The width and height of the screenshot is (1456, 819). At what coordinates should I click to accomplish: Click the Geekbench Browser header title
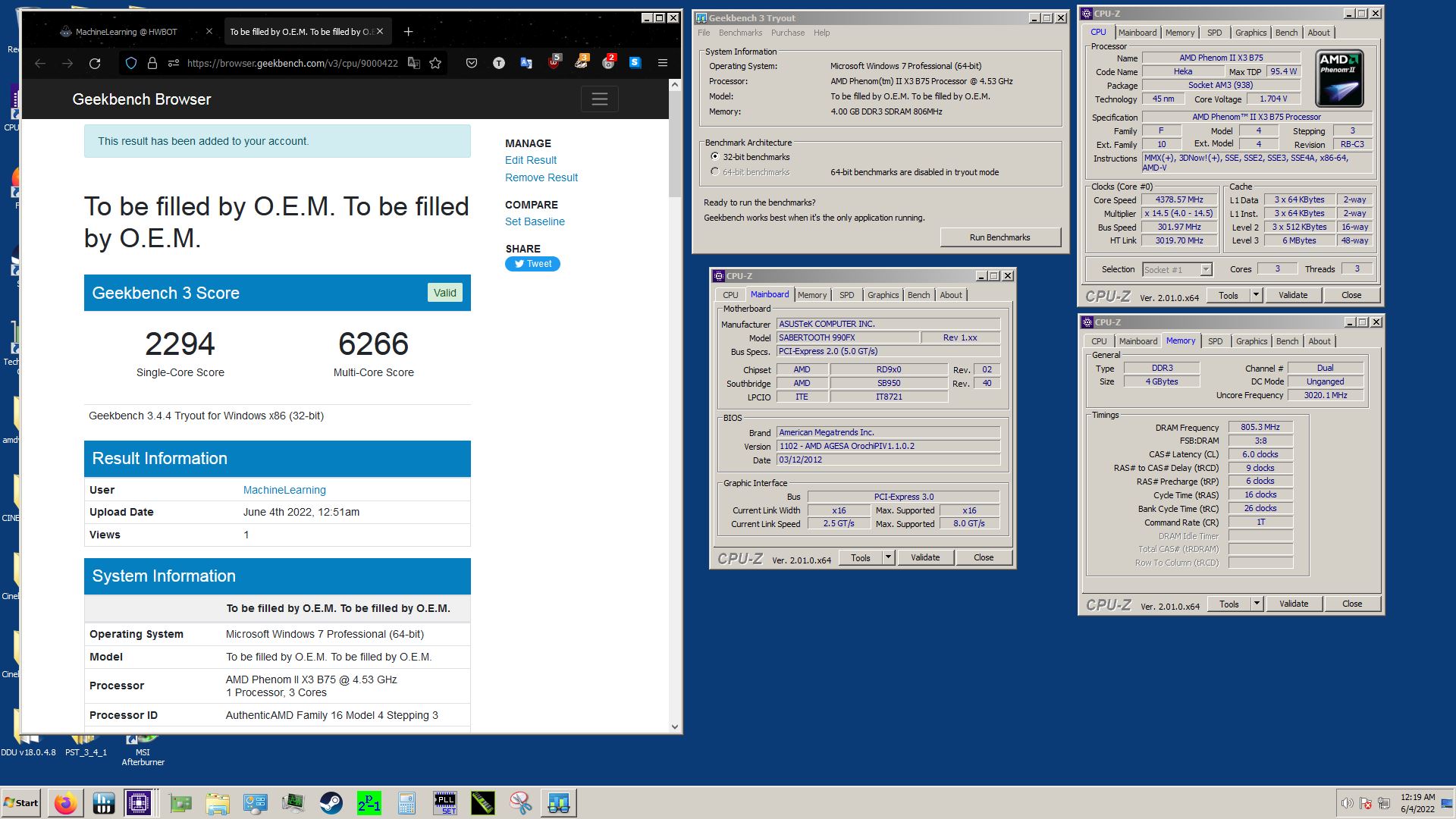tap(142, 100)
